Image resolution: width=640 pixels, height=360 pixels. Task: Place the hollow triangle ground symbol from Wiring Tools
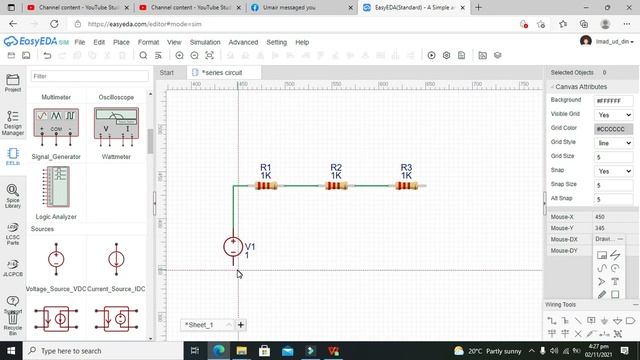click(618, 321)
